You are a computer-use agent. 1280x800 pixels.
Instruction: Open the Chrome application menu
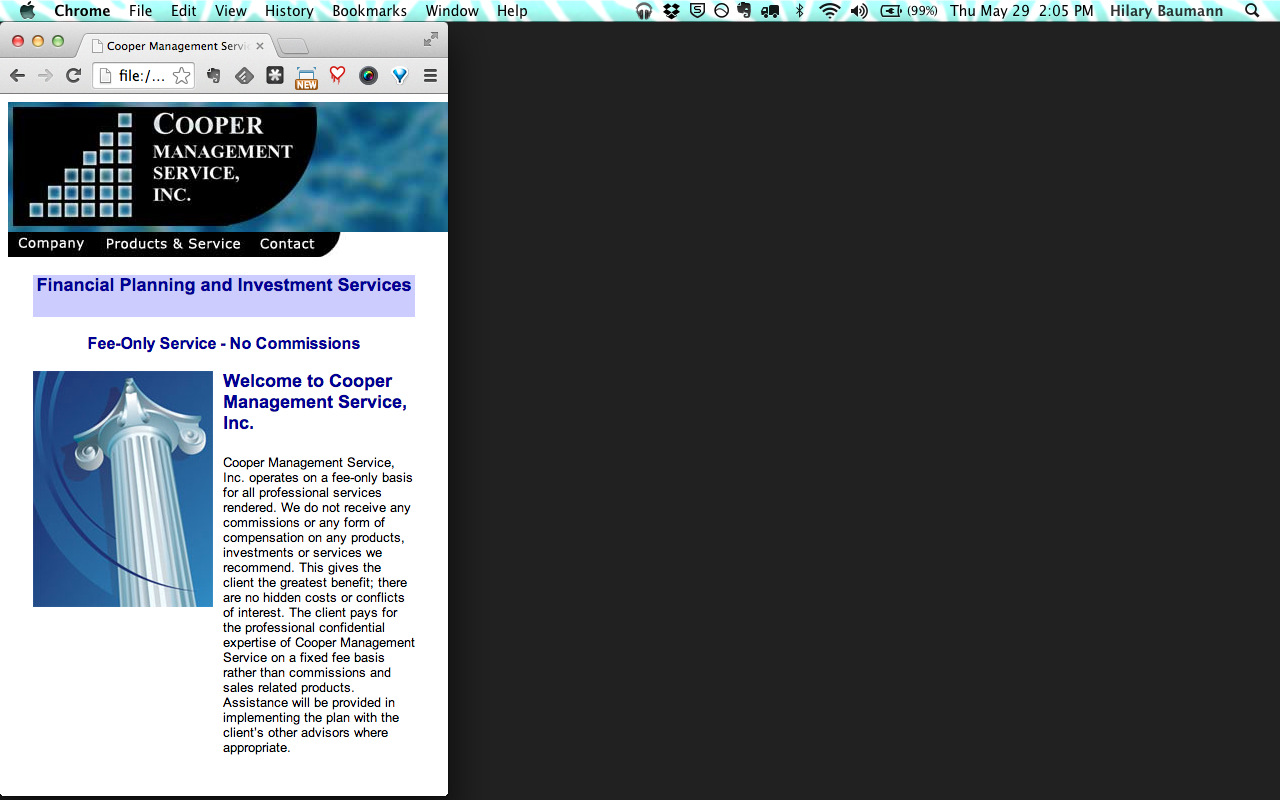pyautogui.click(x=82, y=11)
